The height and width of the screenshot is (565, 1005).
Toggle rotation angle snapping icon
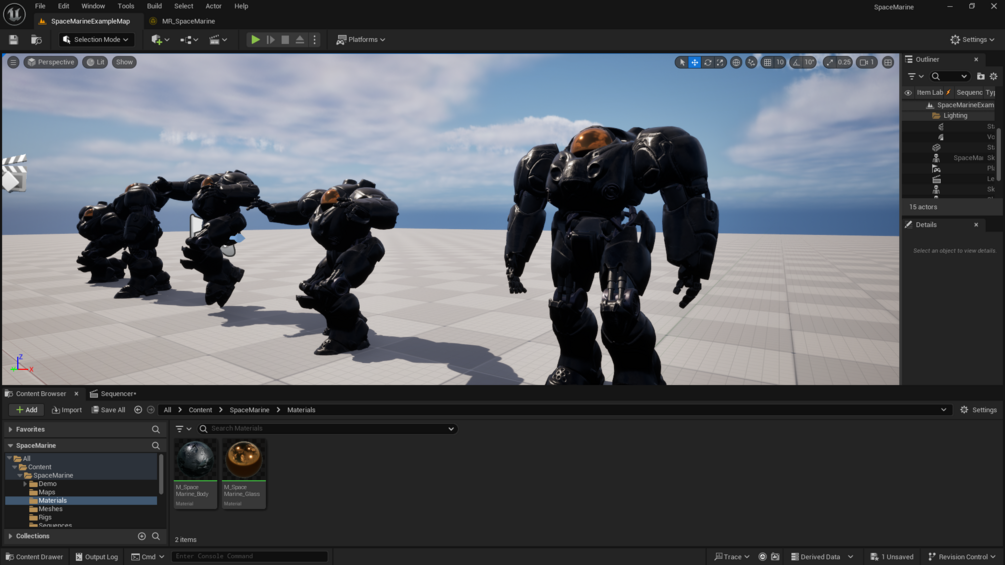point(796,62)
